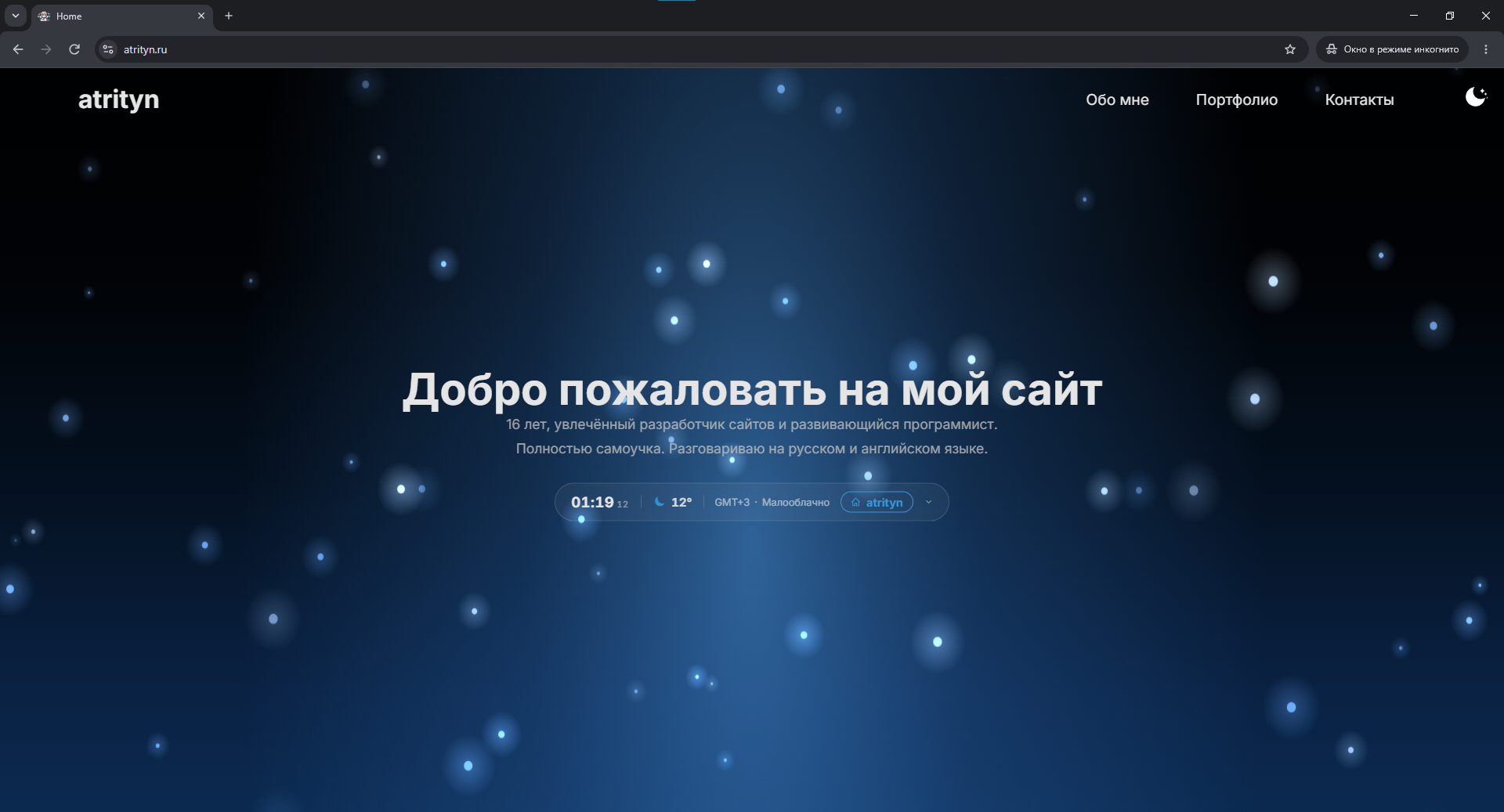1504x812 pixels.
Task: Open the Обо мне section
Action: point(1117,99)
